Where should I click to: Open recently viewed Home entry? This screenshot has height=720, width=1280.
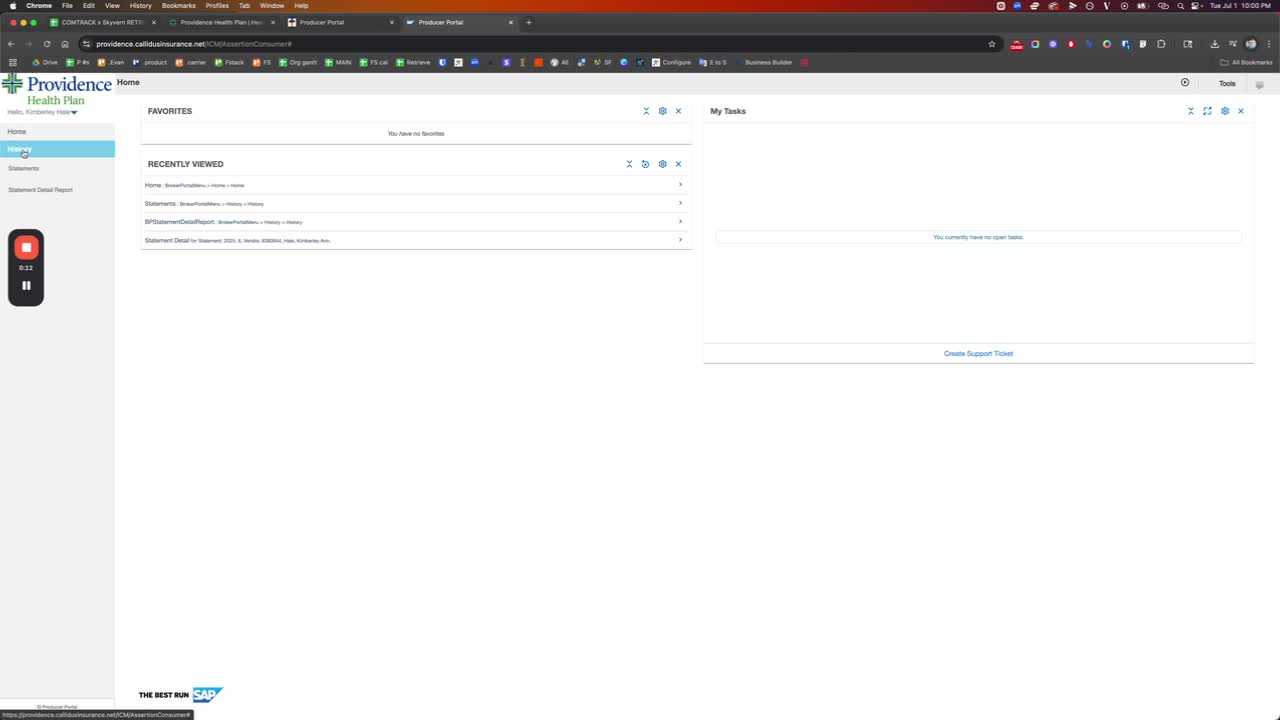[416, 185]
